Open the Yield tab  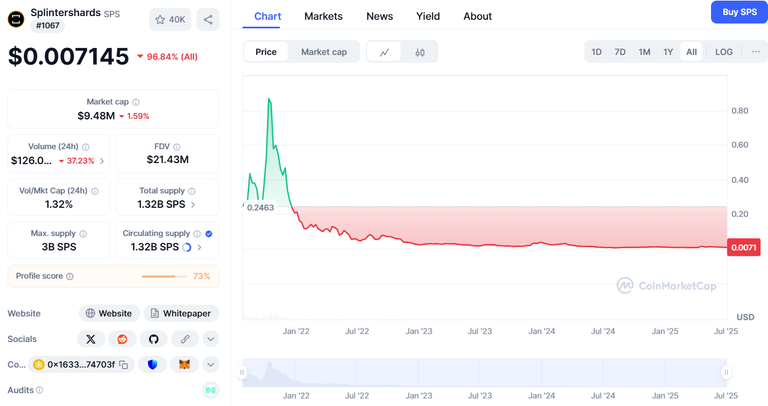[x=428, y=16]
